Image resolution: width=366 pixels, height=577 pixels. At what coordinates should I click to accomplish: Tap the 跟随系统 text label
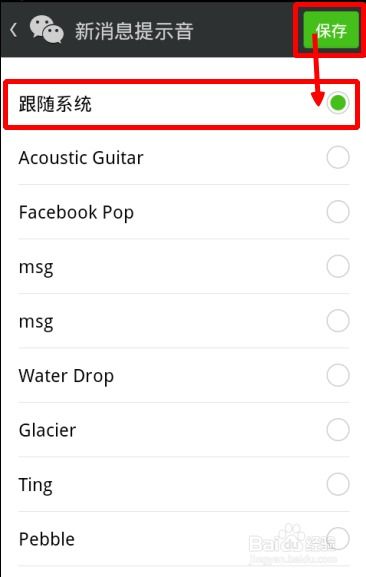(x=55, y=104)
